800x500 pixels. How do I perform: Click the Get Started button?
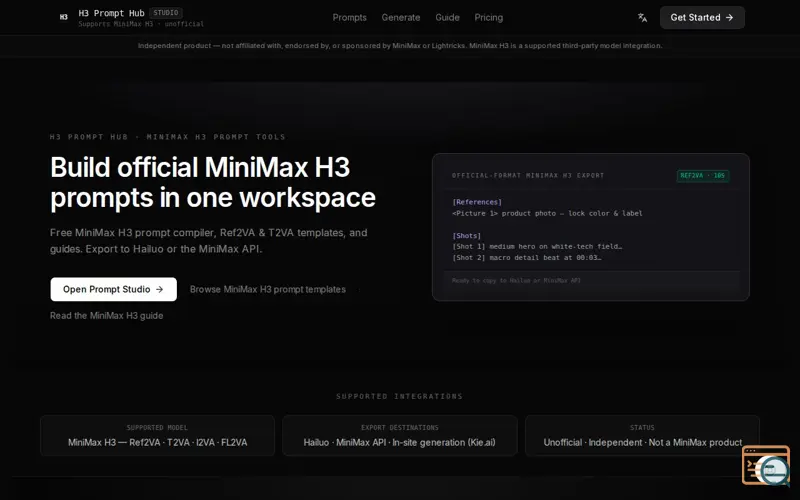click(702, 17)
